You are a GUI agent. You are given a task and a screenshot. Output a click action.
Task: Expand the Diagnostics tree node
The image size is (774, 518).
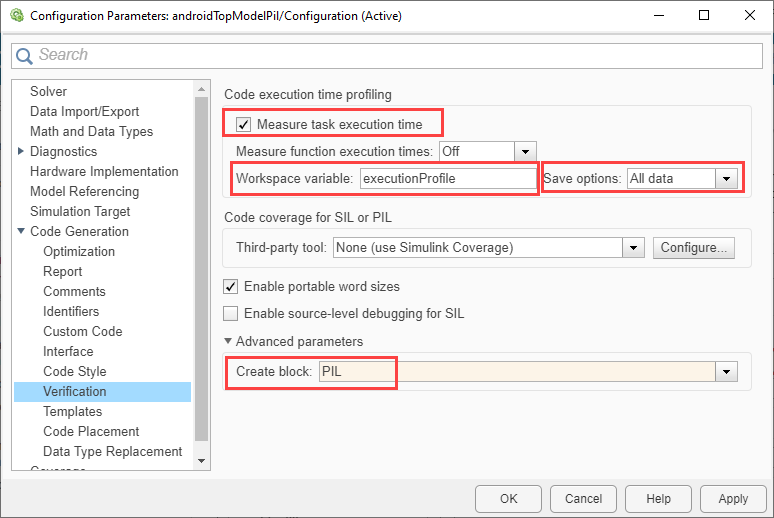(x=22, y=152)
